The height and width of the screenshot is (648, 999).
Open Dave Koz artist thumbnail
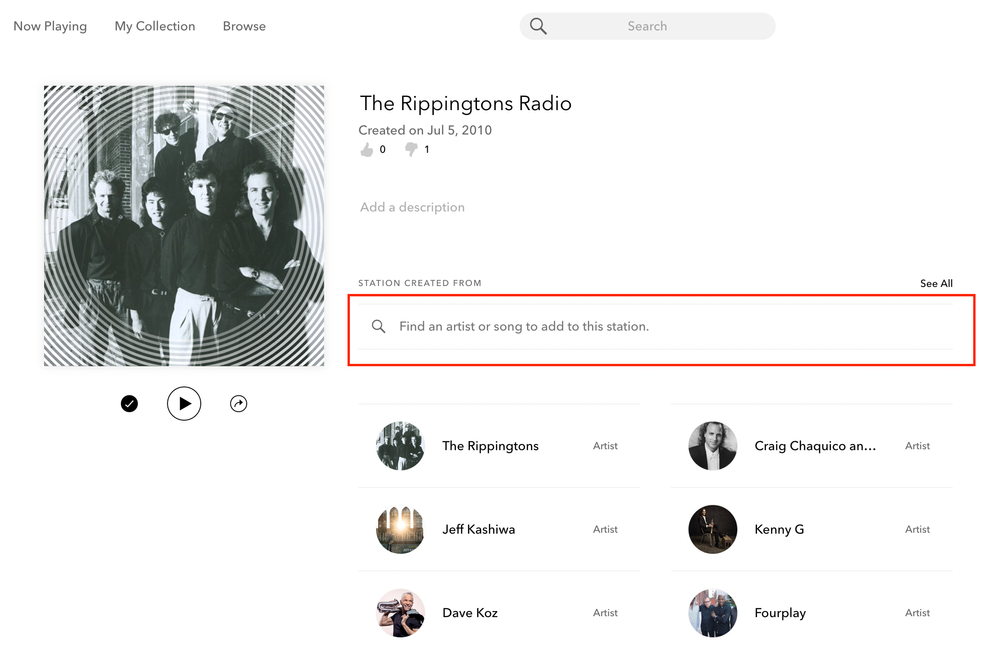[x=400, y=613]
